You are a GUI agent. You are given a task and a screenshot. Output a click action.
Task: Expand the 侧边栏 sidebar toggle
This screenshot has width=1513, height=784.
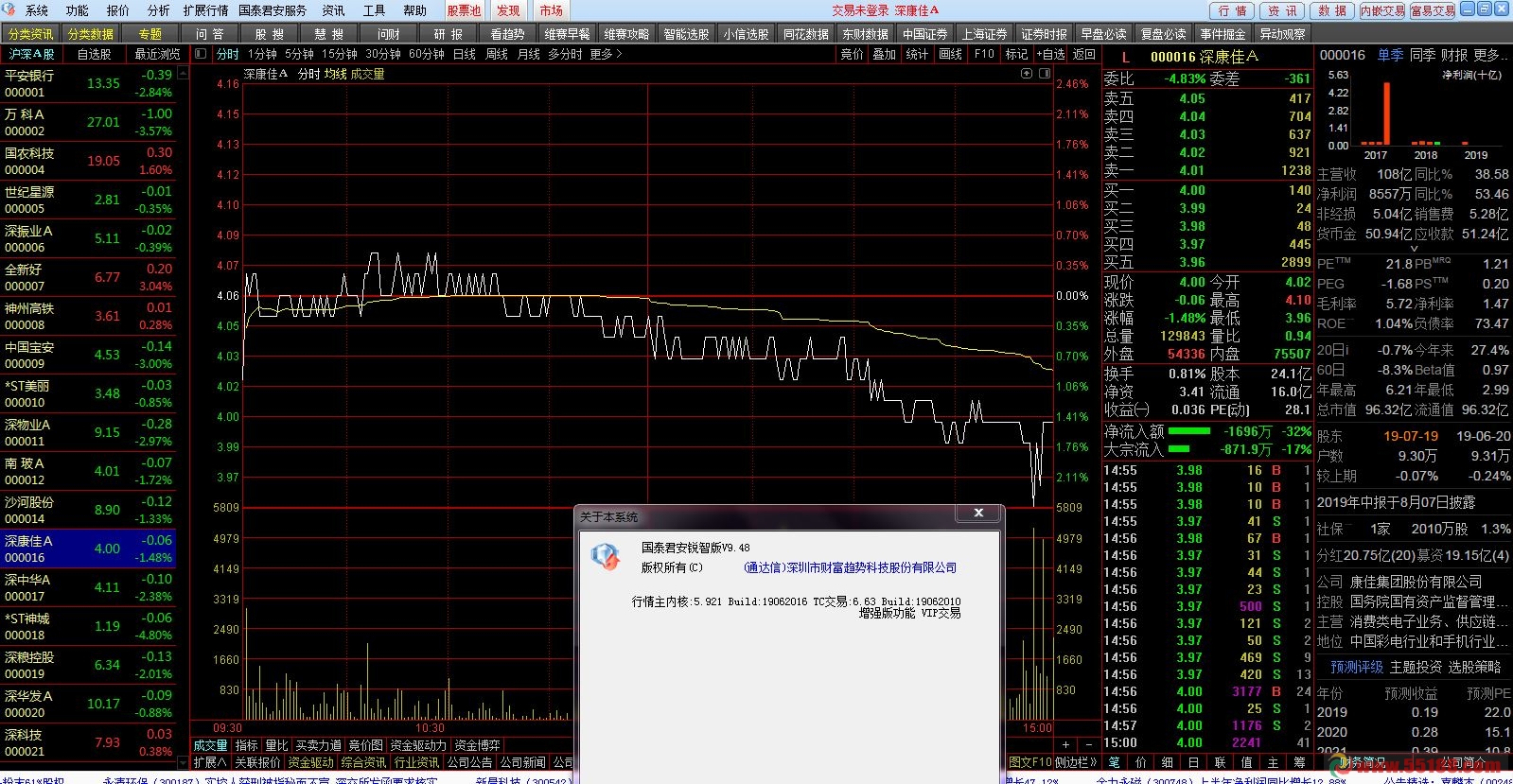tap(1077, 762)
